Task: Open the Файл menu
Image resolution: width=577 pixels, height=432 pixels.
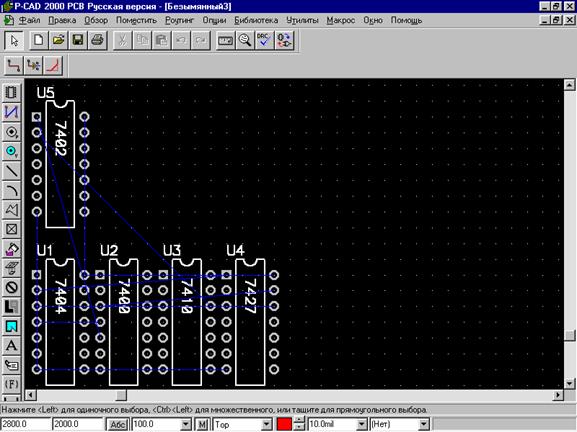Action: point(29,20)
